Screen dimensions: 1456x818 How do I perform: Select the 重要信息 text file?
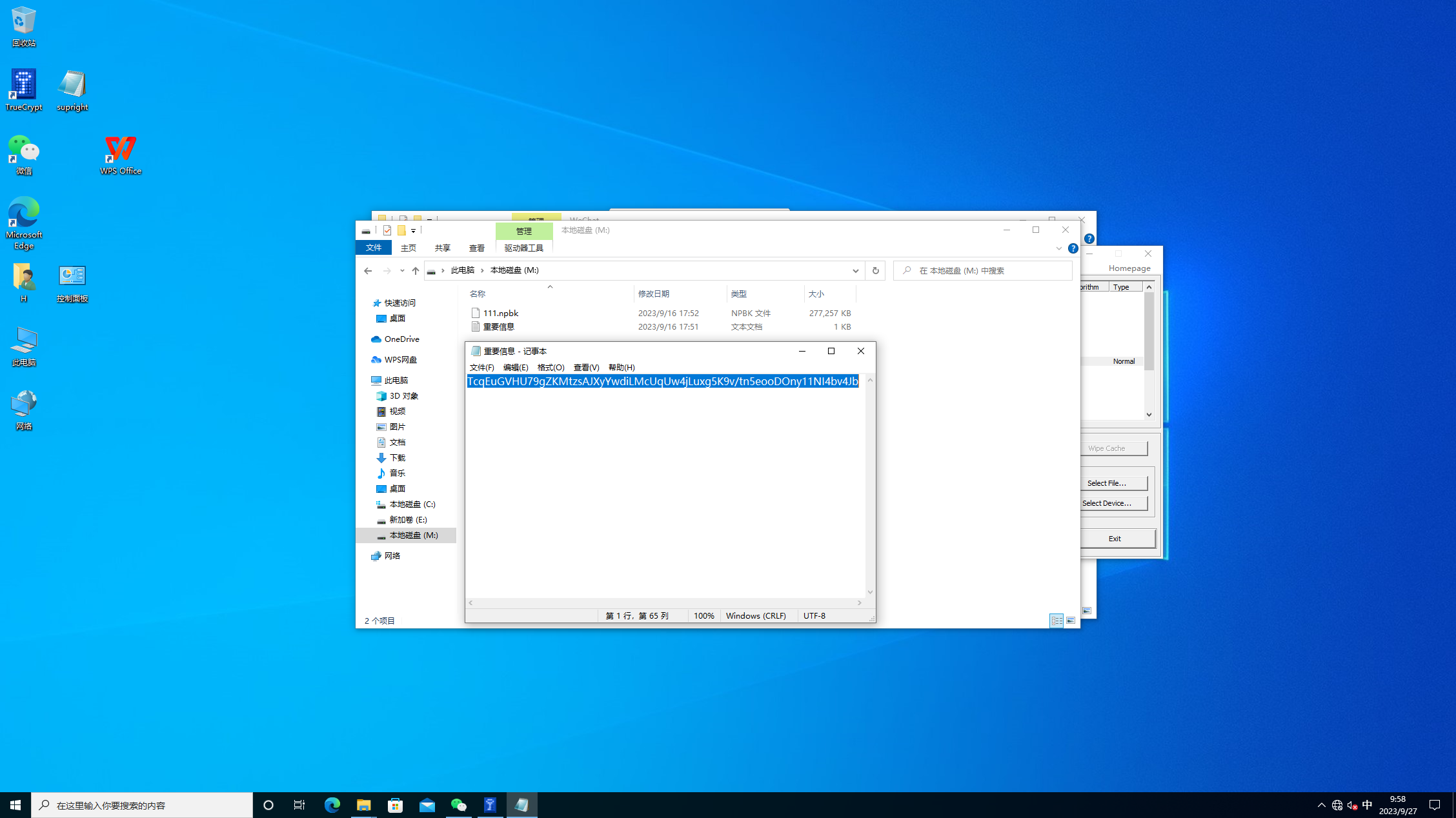point(498,327)
